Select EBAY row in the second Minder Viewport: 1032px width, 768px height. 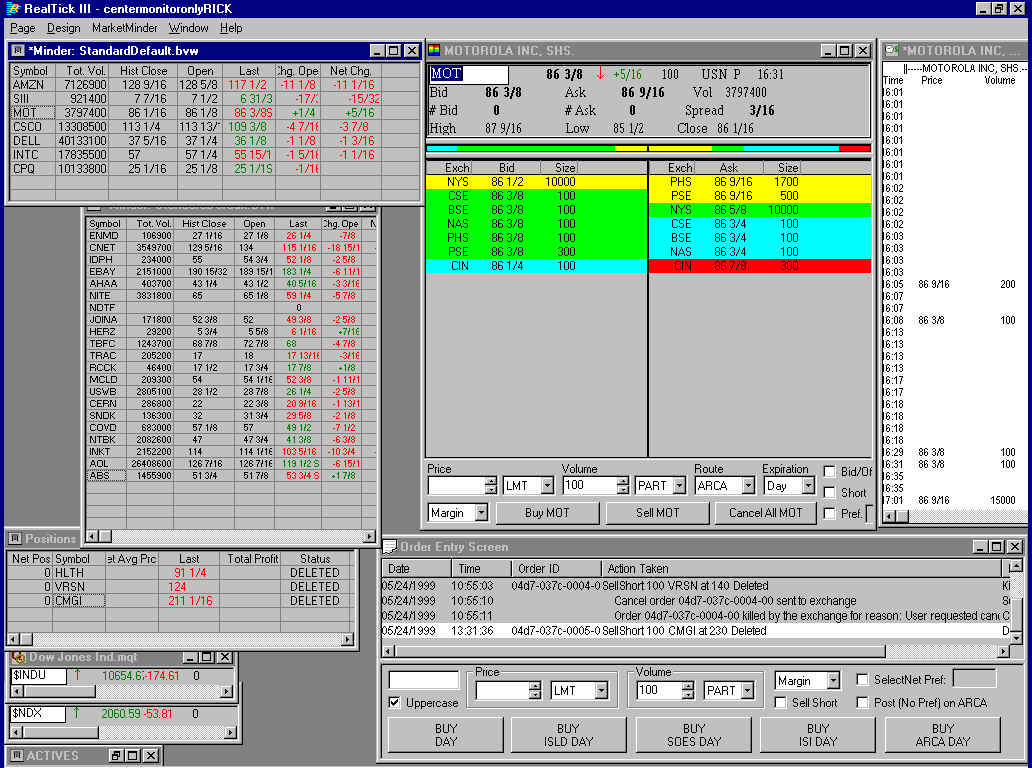click(x=232, y=272)
